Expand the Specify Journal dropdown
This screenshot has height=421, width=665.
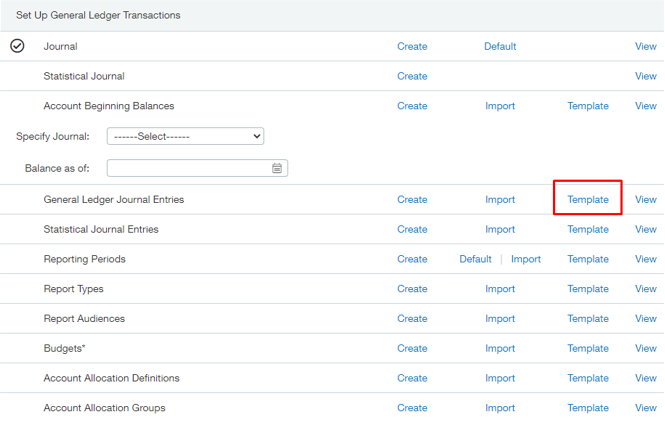[185, 136]
